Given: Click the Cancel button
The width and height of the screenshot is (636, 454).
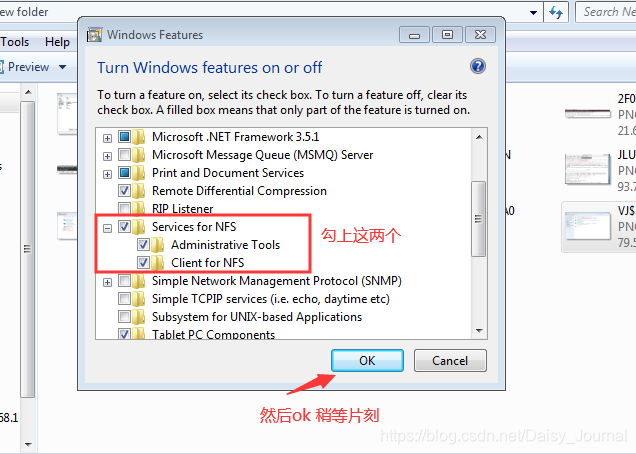Looking at the screenshot, I should click(450, 360).
